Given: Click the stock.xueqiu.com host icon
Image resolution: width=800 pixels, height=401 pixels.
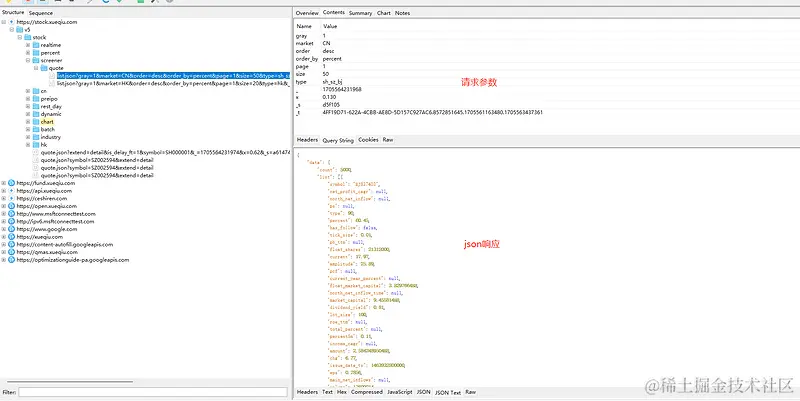Looking at the screenshot, I should pyautogui.click(x=12, y=22).
